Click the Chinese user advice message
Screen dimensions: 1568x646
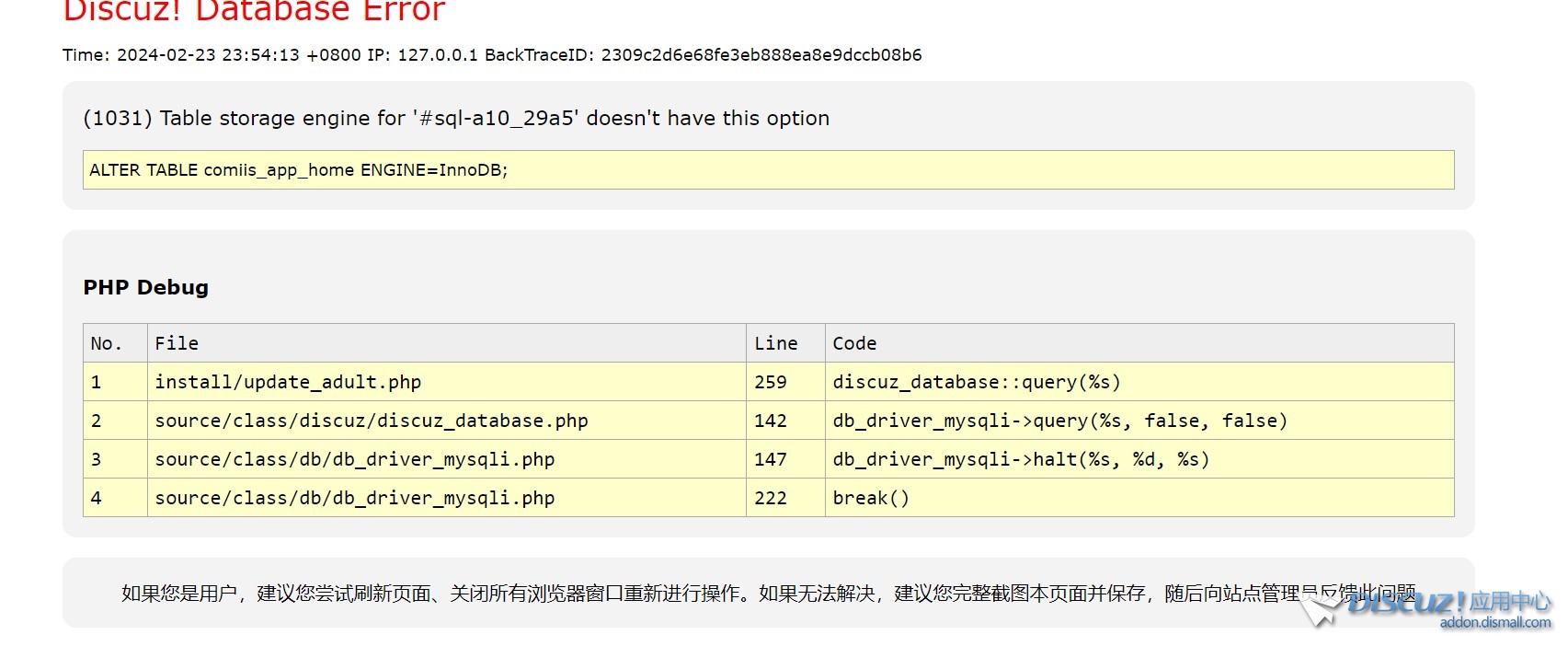pyautogui.click(x=768, y=594)
